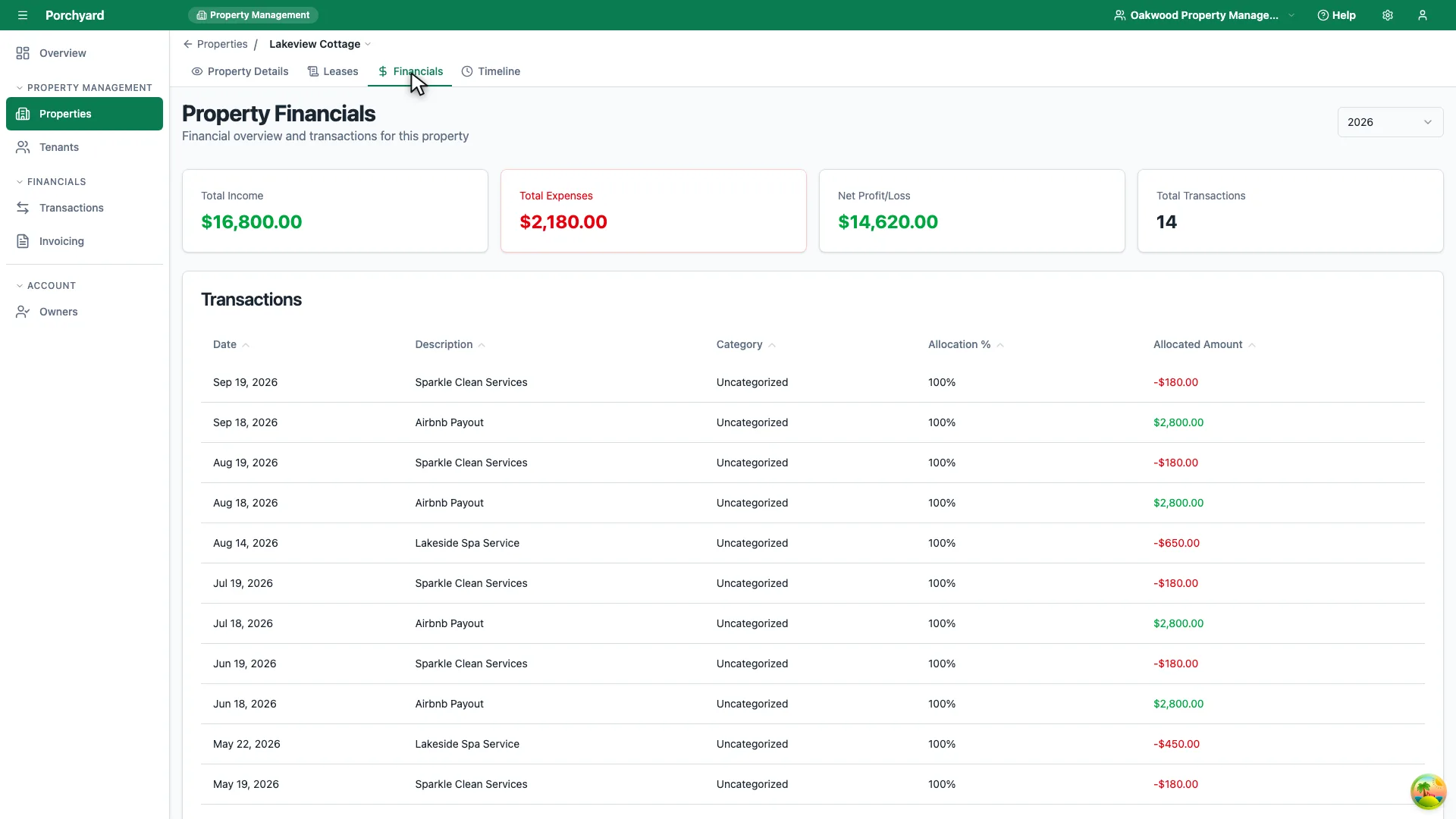Open the Lakeview Cottage property dropdown
This screenshot has height=819, width=1456.
pos(320,44)
